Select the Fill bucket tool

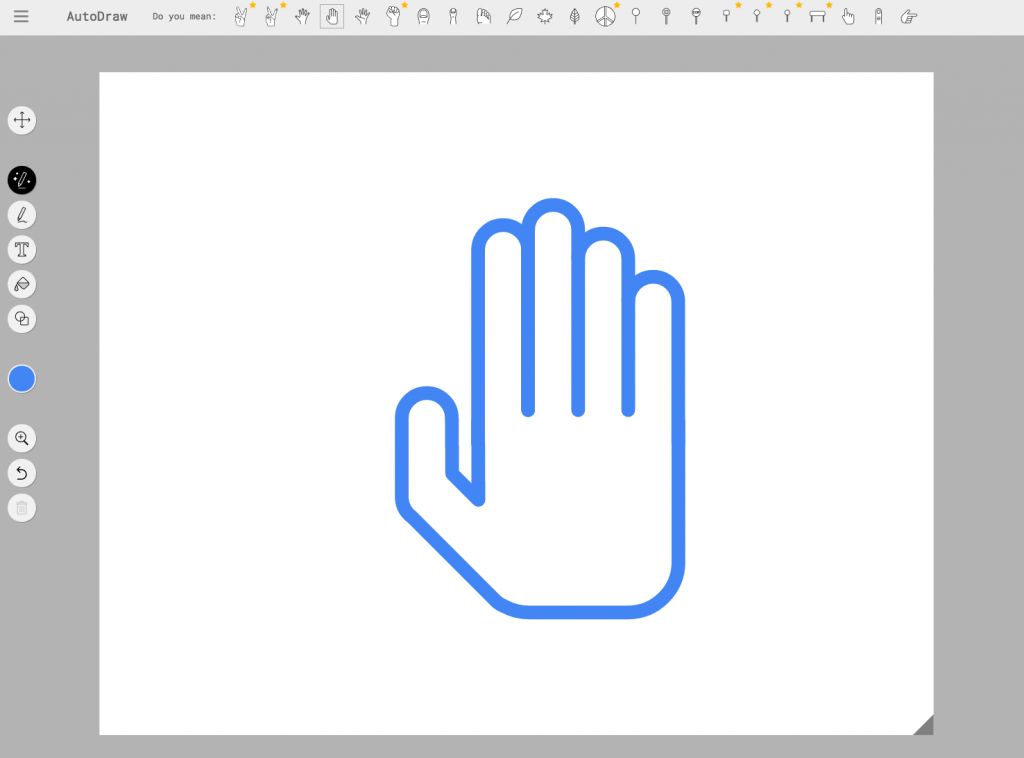point(22,284)
